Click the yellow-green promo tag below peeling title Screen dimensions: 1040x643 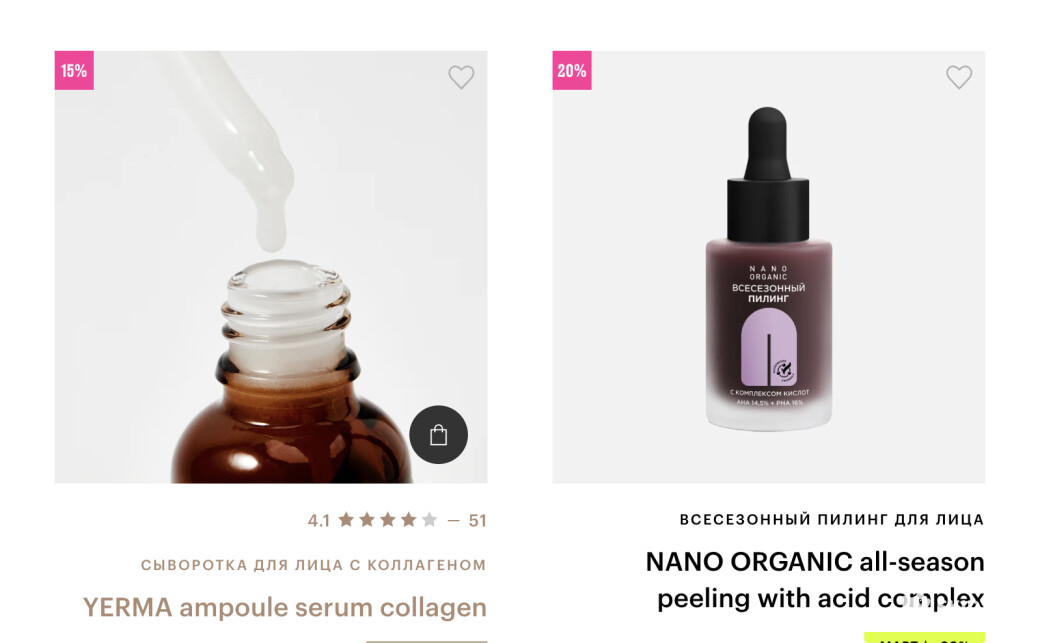point(925,638)
